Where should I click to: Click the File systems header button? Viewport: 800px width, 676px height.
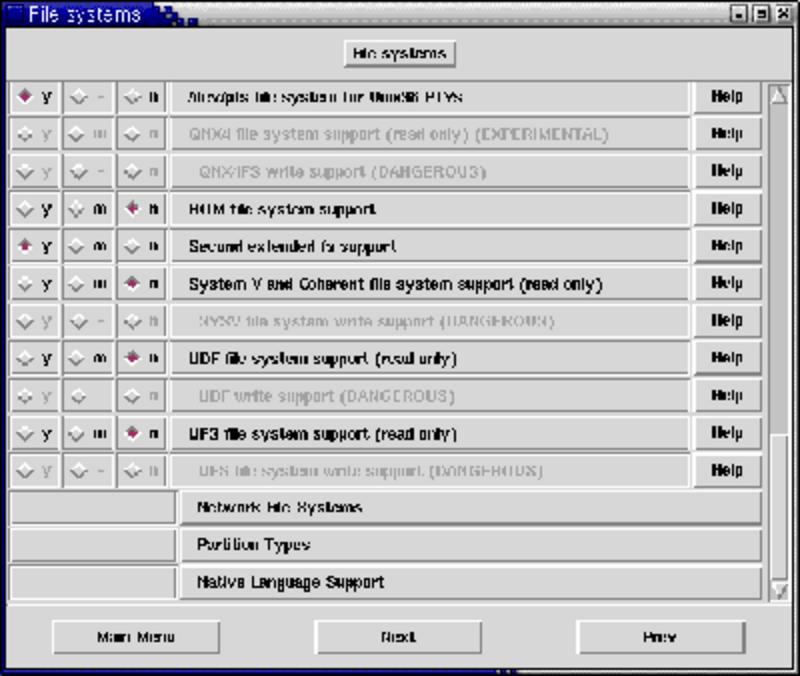click(x=399, y=53)
